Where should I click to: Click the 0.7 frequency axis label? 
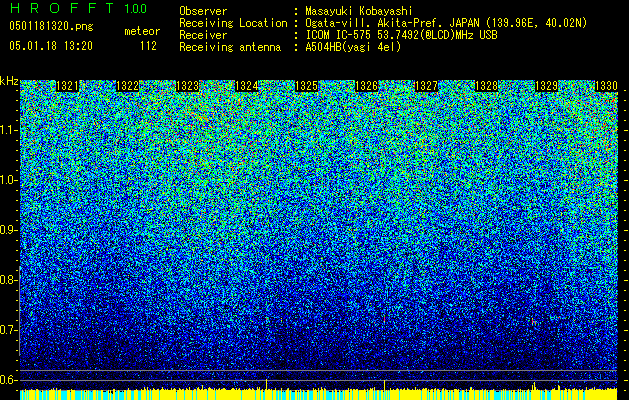[x=8, y=330]
